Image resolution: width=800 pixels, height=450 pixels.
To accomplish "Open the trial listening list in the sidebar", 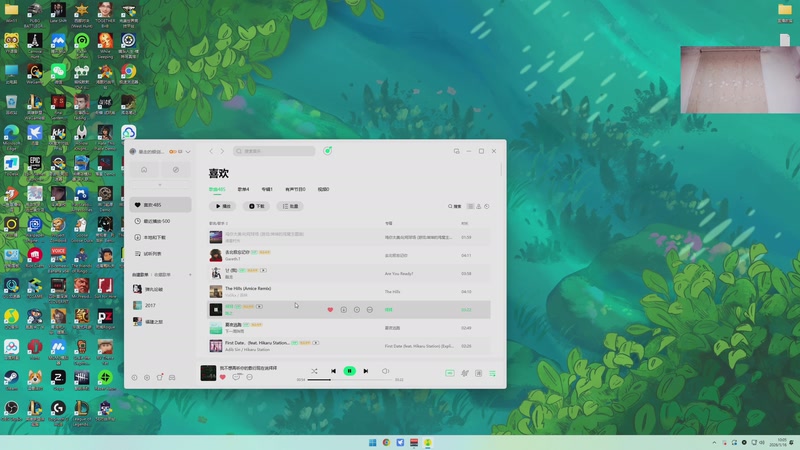I will [x=160, y=254].
